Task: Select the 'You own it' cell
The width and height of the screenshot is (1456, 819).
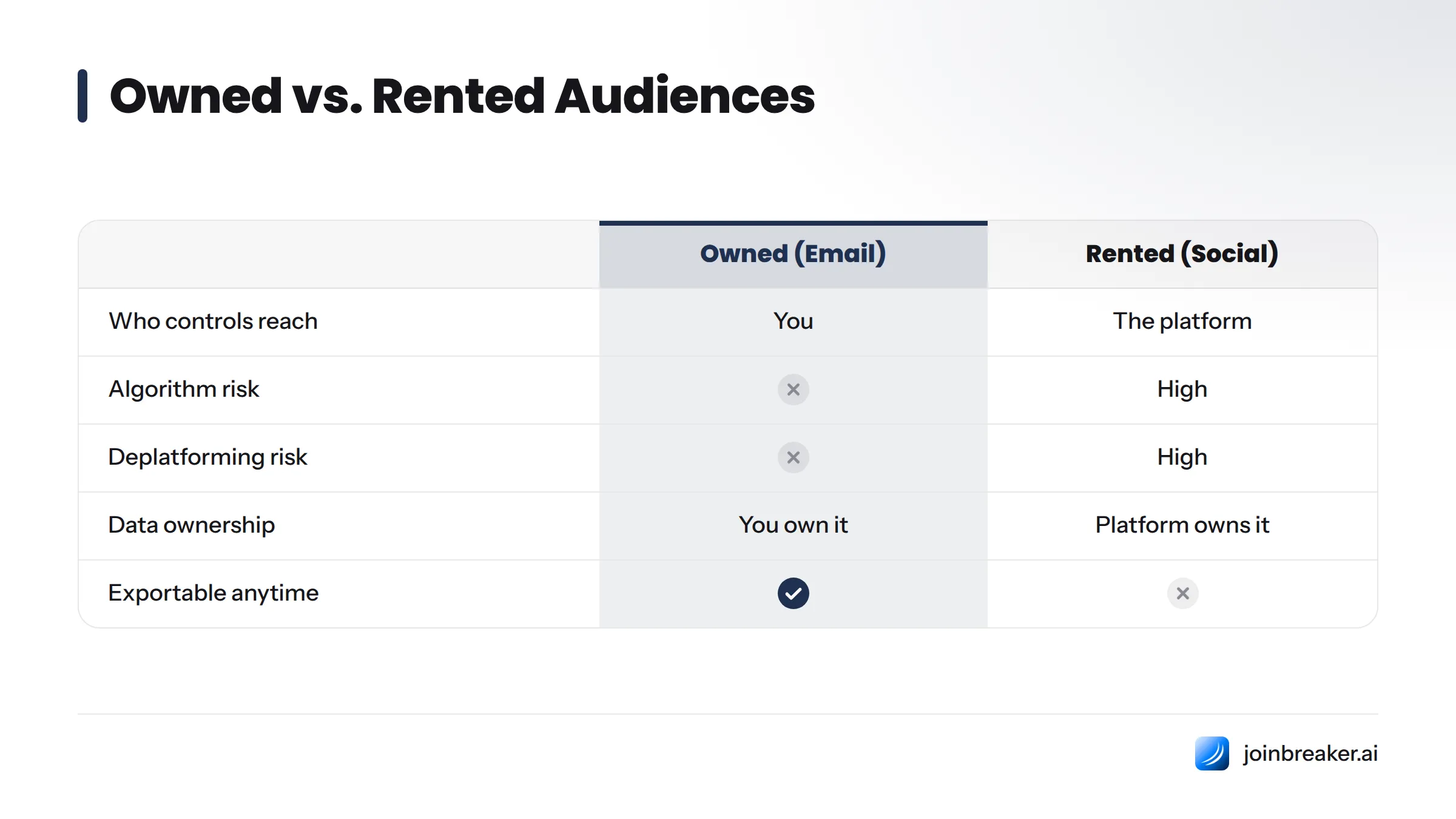Action: coord(793,525)
